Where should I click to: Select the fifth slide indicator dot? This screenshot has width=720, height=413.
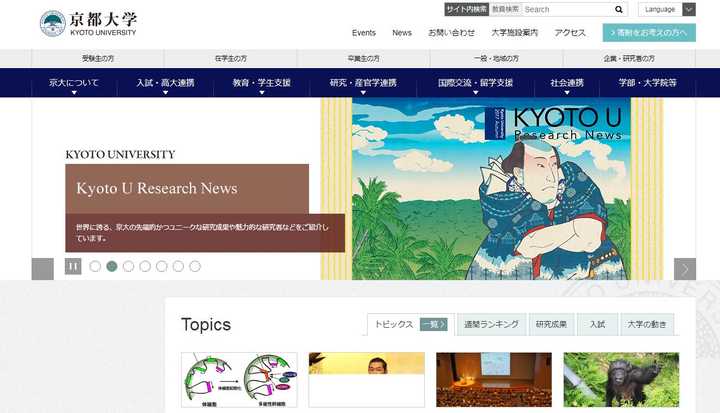(162, 266)
